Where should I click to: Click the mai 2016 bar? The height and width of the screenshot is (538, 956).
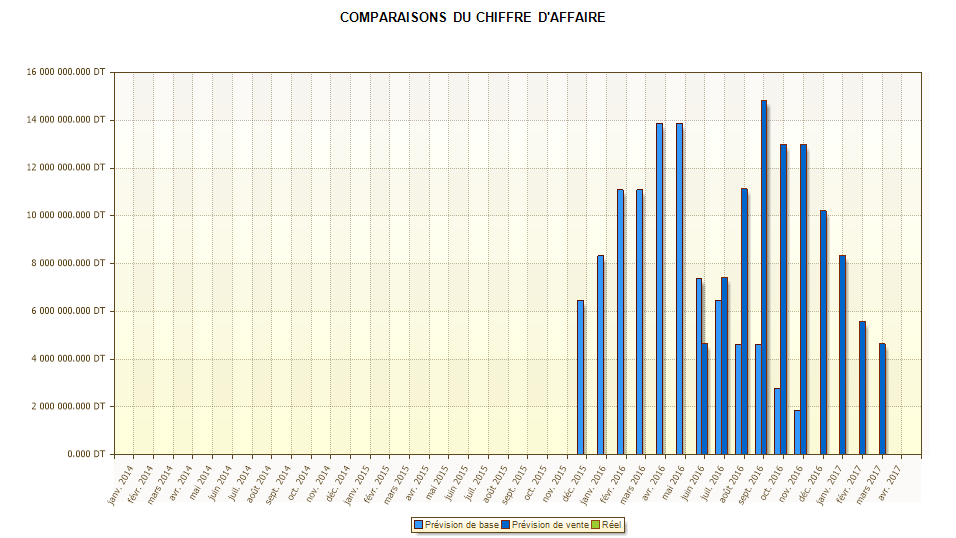(x=679, y=289)
